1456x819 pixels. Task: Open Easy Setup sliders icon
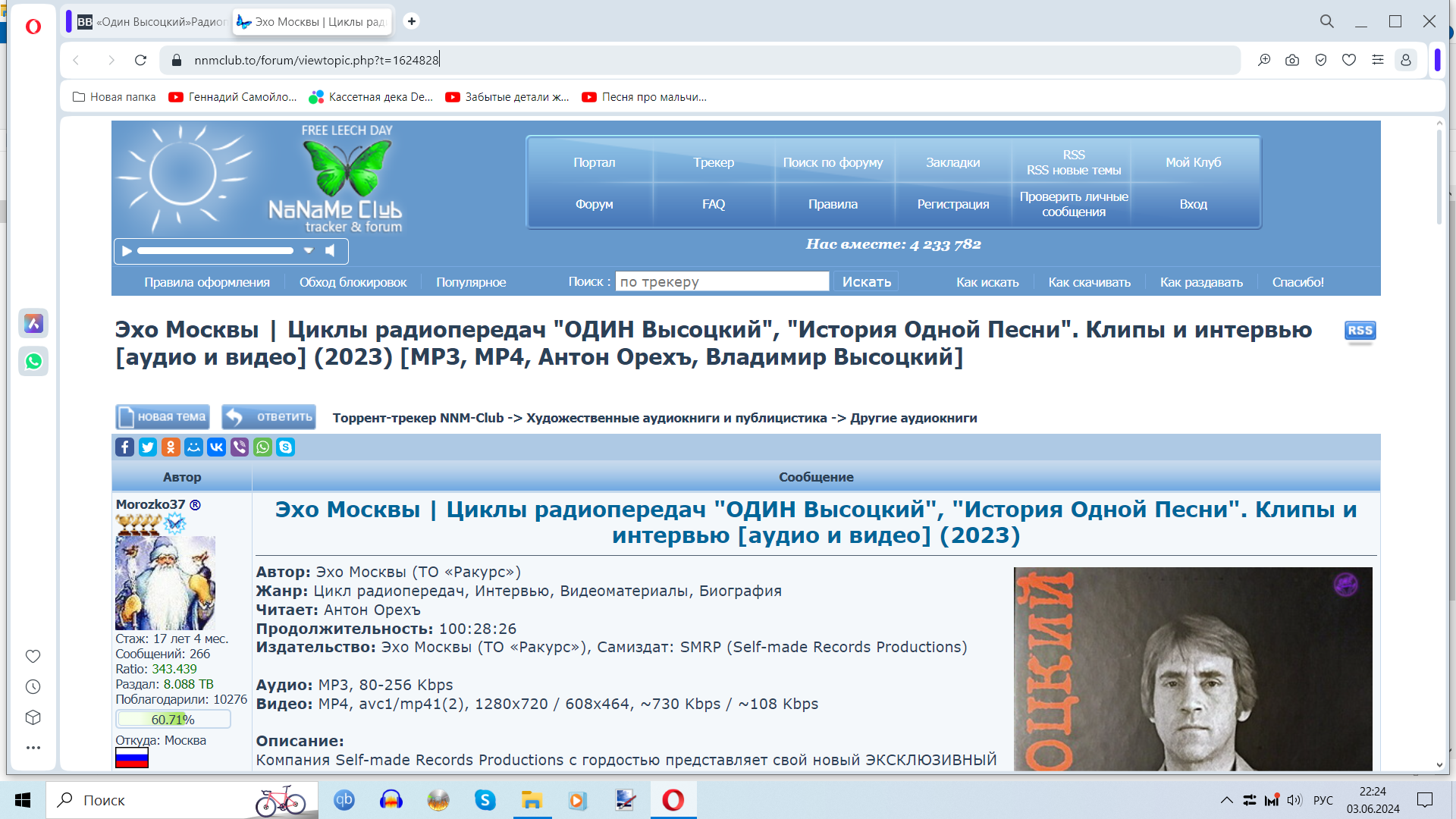point(1378,60)
